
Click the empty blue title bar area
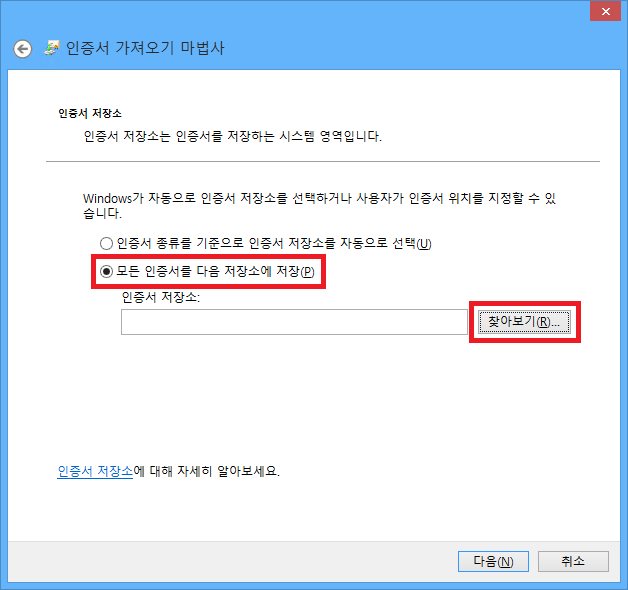pos(300,12)
